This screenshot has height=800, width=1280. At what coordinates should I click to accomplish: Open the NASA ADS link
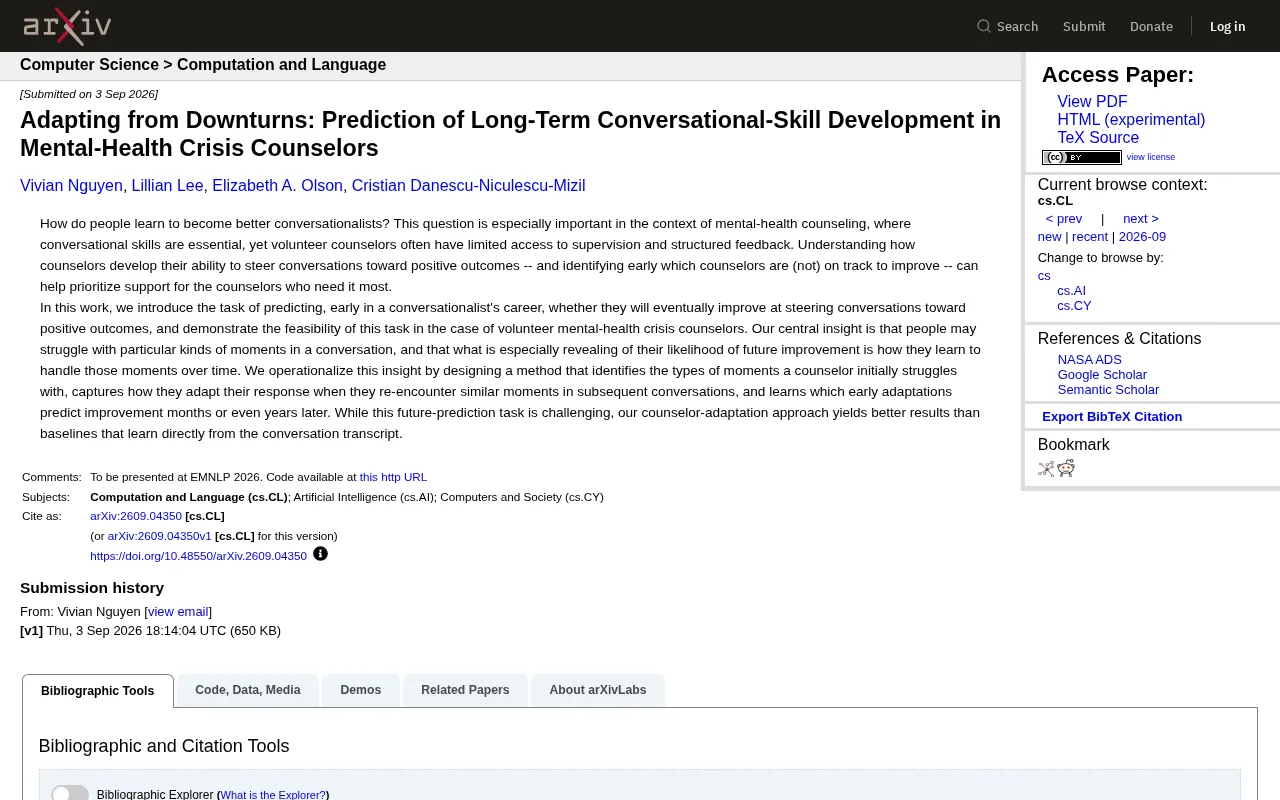[x=1090, y=360]
